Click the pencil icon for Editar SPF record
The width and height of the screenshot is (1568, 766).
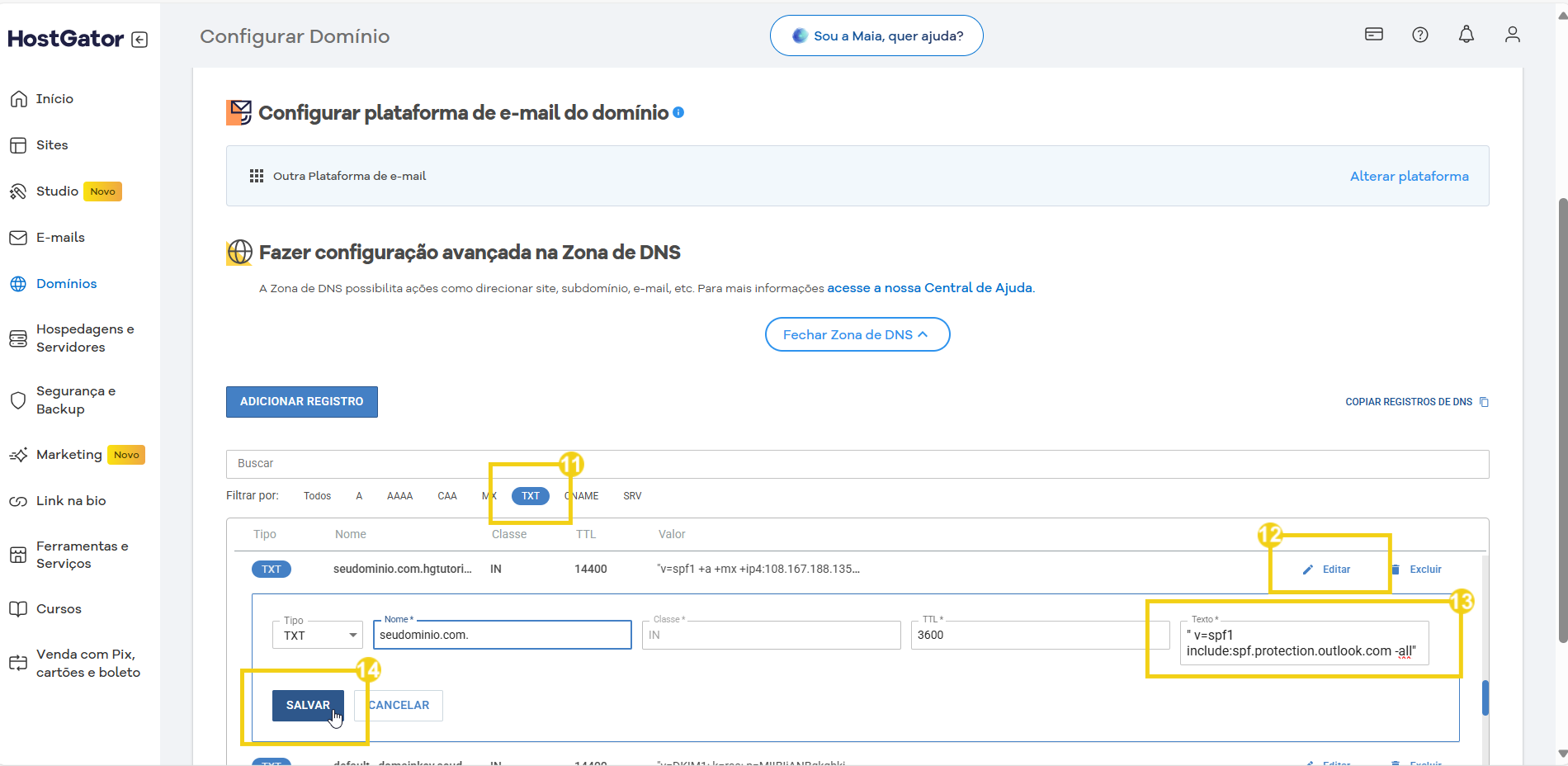click(1308, 570)
